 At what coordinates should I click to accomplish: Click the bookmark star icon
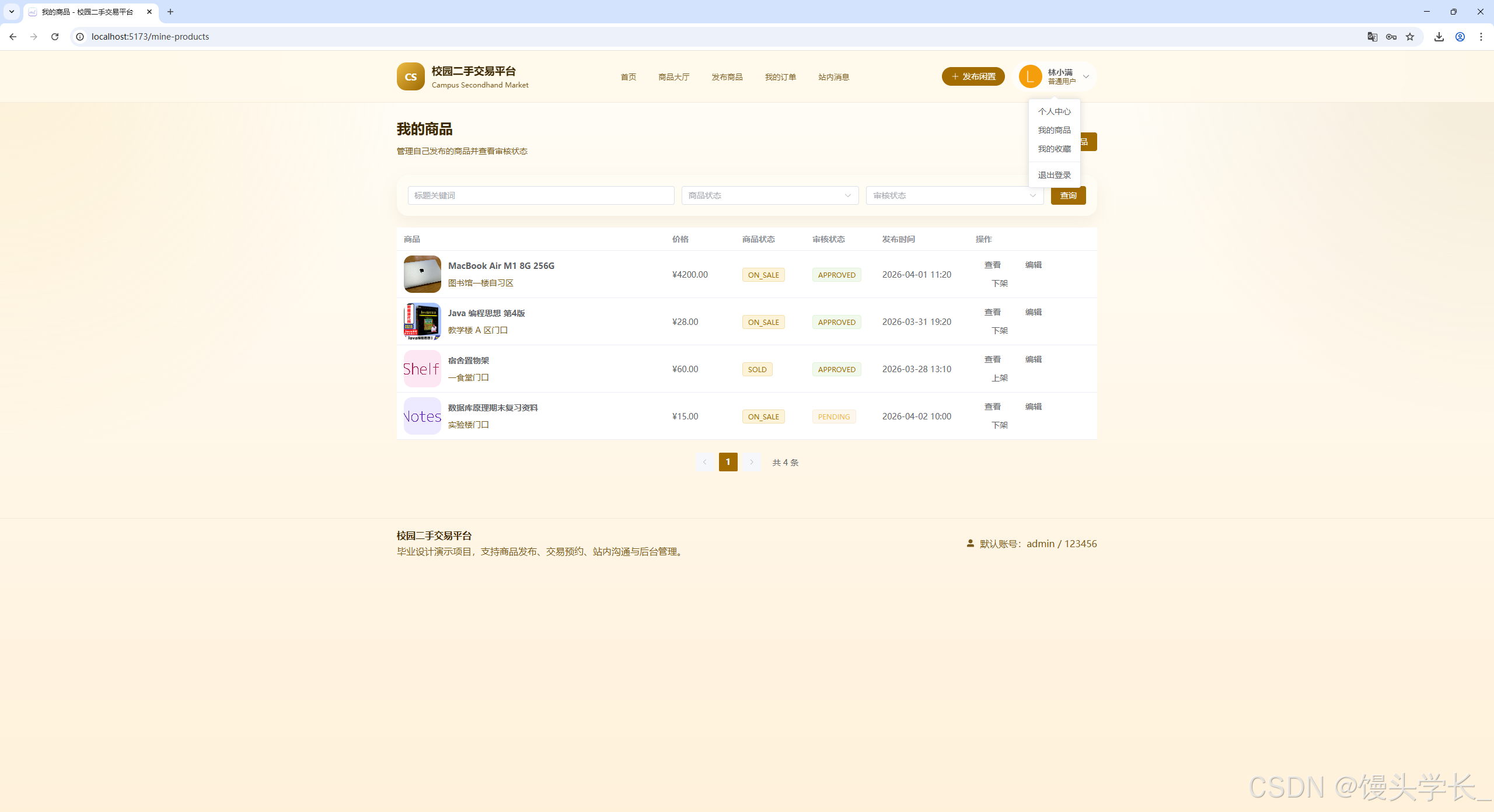1410,37
